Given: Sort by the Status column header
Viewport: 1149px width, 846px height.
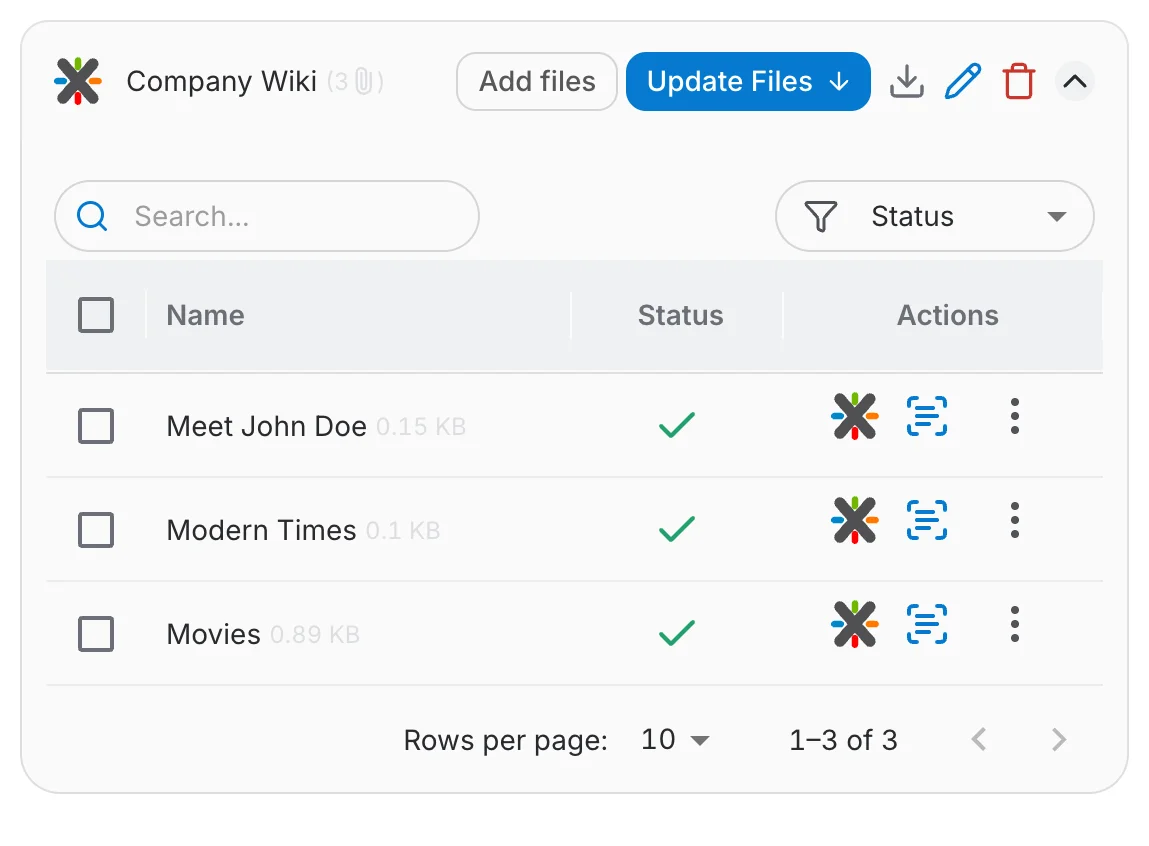Looking at the screenshot, I should (x=680, y=316).
